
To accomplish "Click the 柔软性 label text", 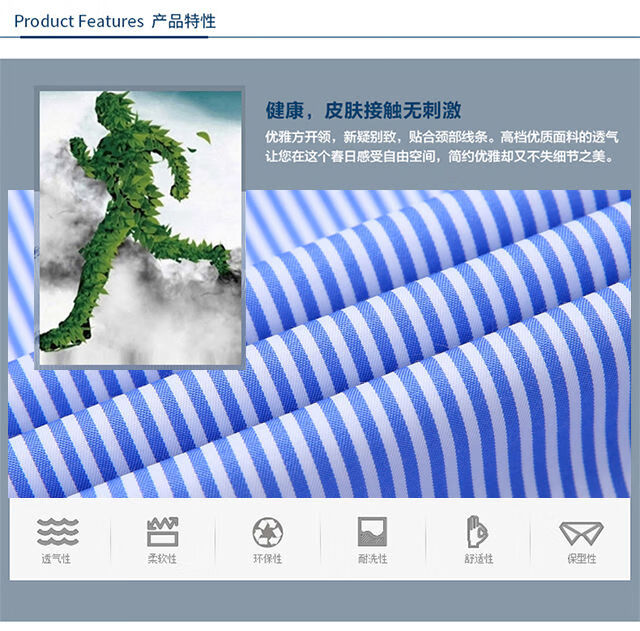I will (x=162, y=558).
